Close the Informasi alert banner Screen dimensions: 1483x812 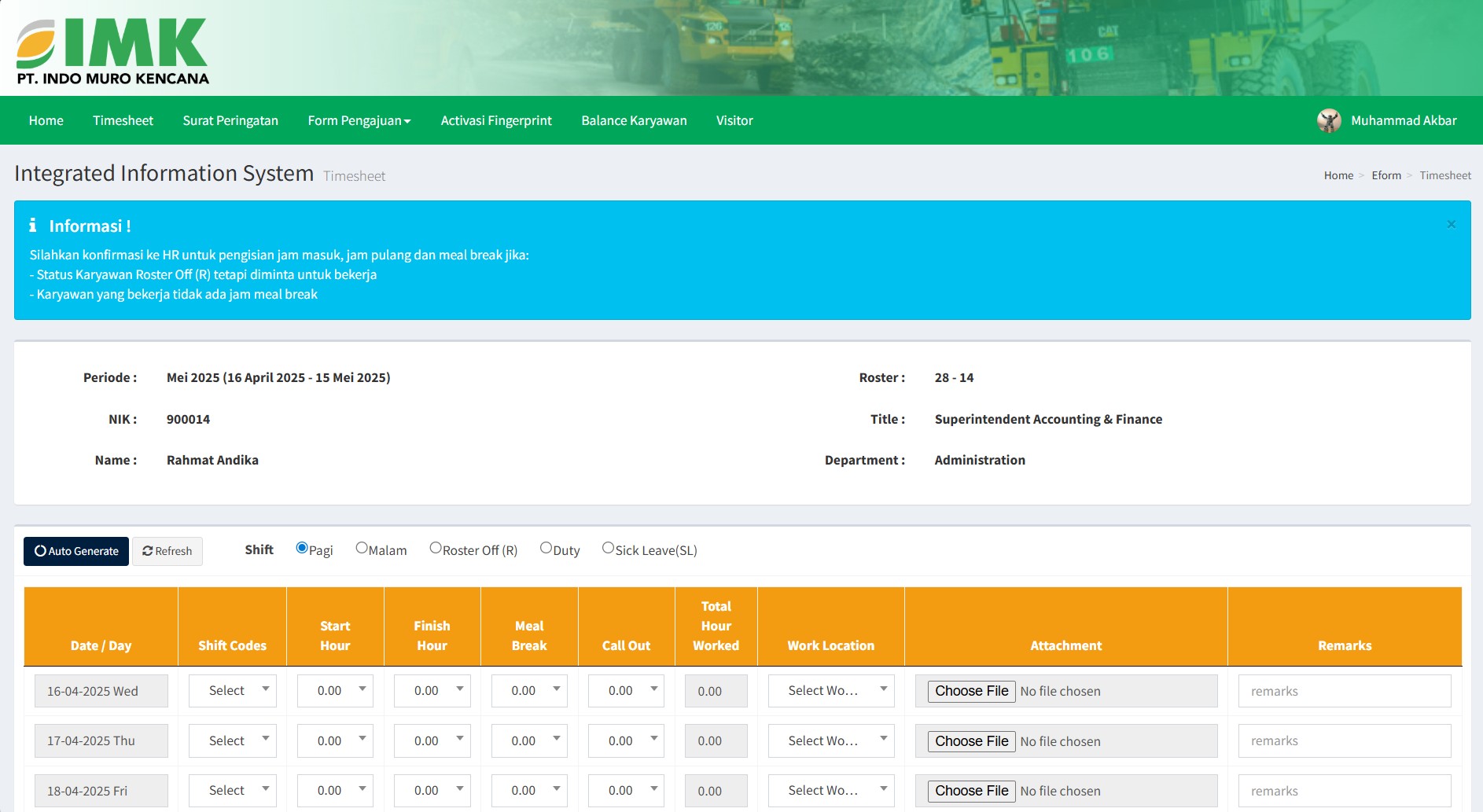click(x=1451, y=225)
